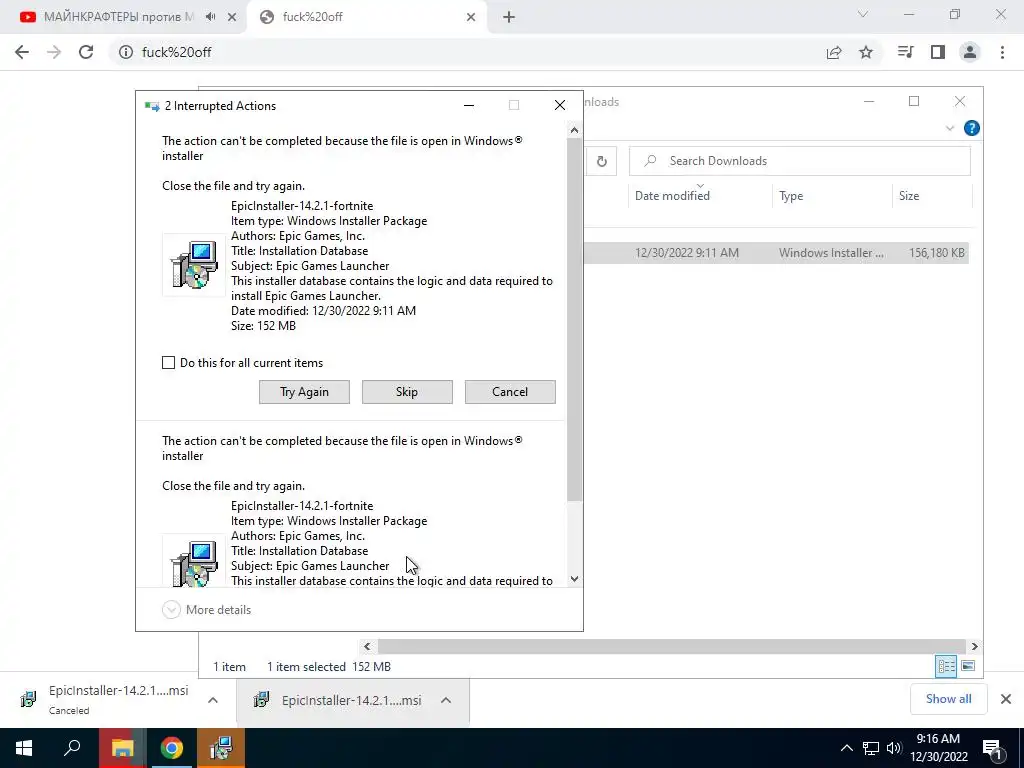Click the dialog's vertical scrollbar thumb

(x=574, y=319)
